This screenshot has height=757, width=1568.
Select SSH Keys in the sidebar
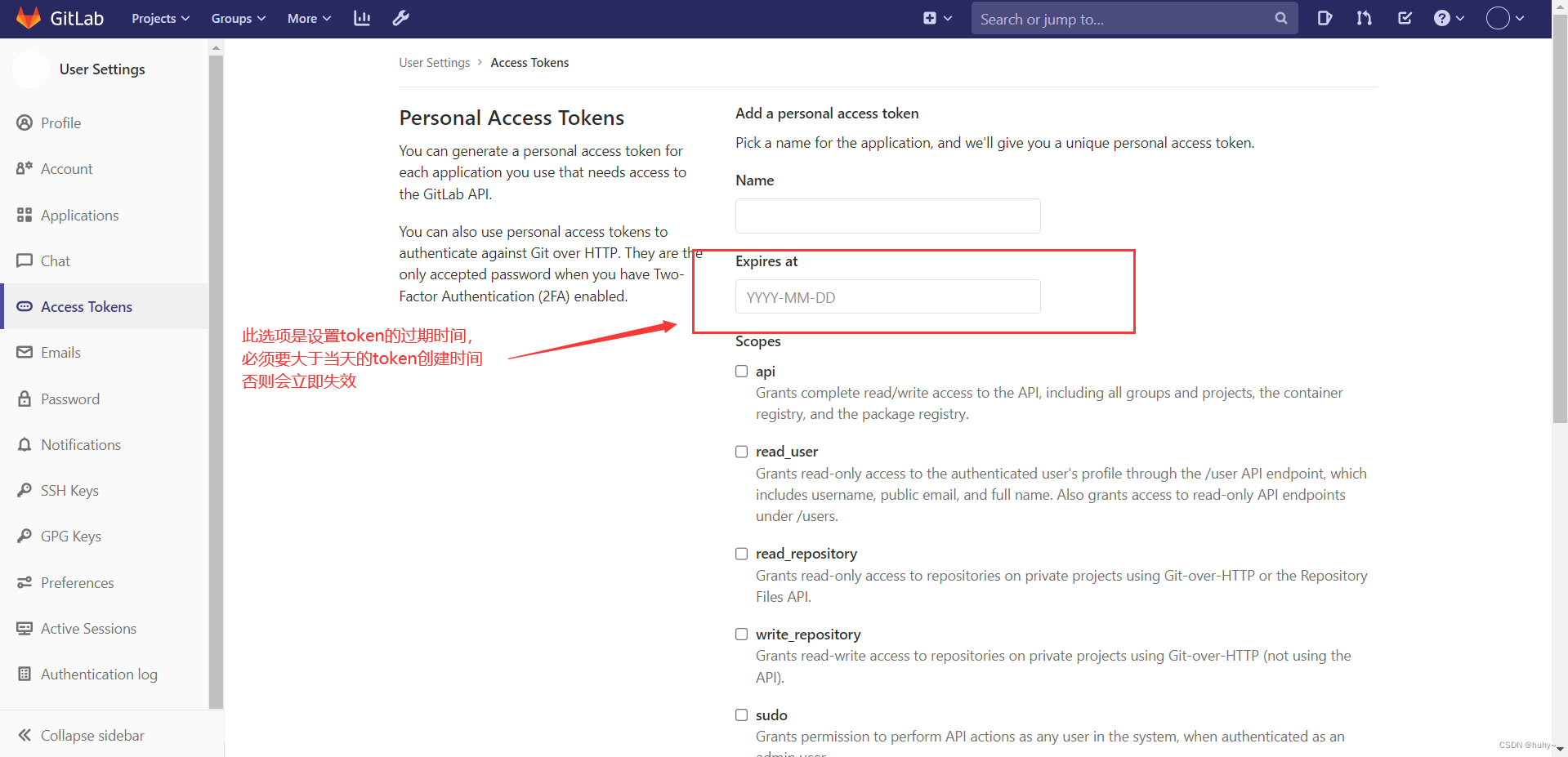[x=69, y=490]
